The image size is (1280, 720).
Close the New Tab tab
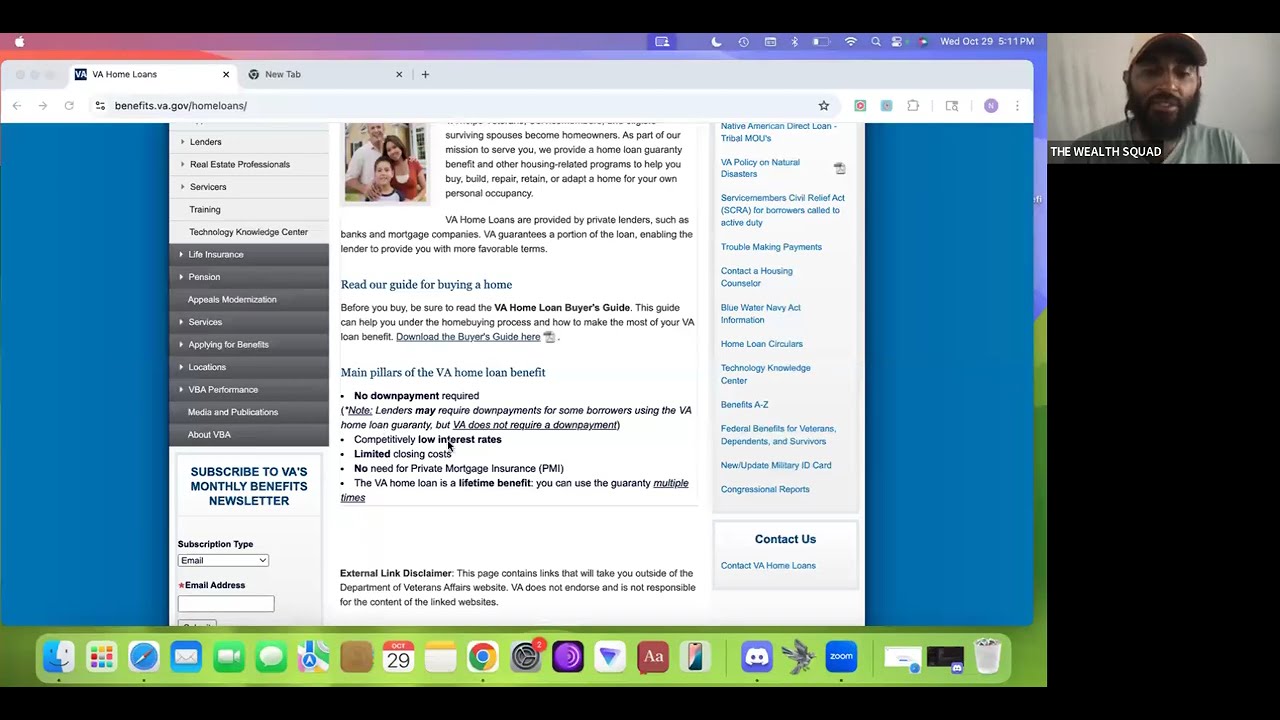[399, 74]
